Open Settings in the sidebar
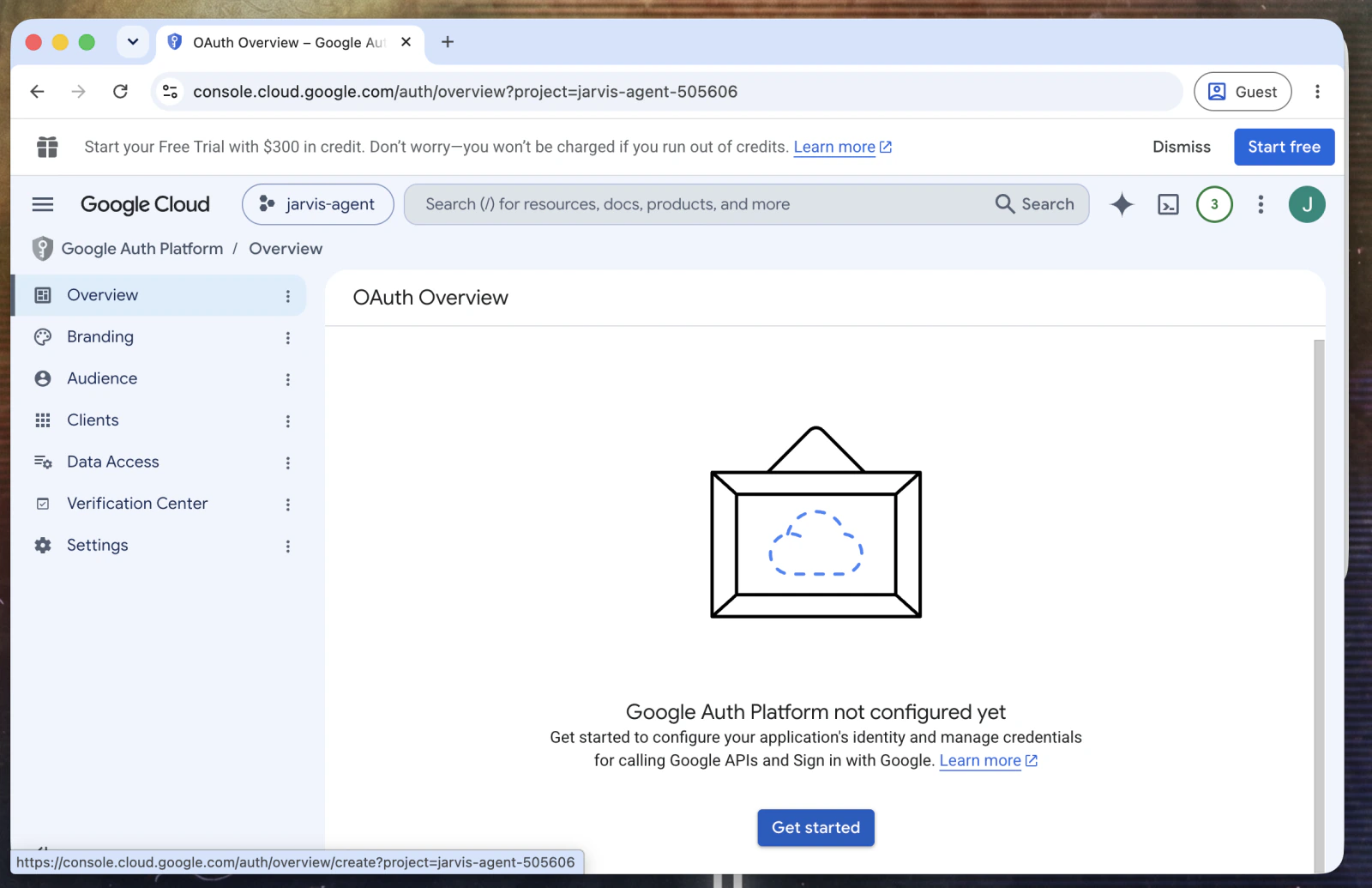This screenshot has width=1372, height=888. tap(159, 546)
